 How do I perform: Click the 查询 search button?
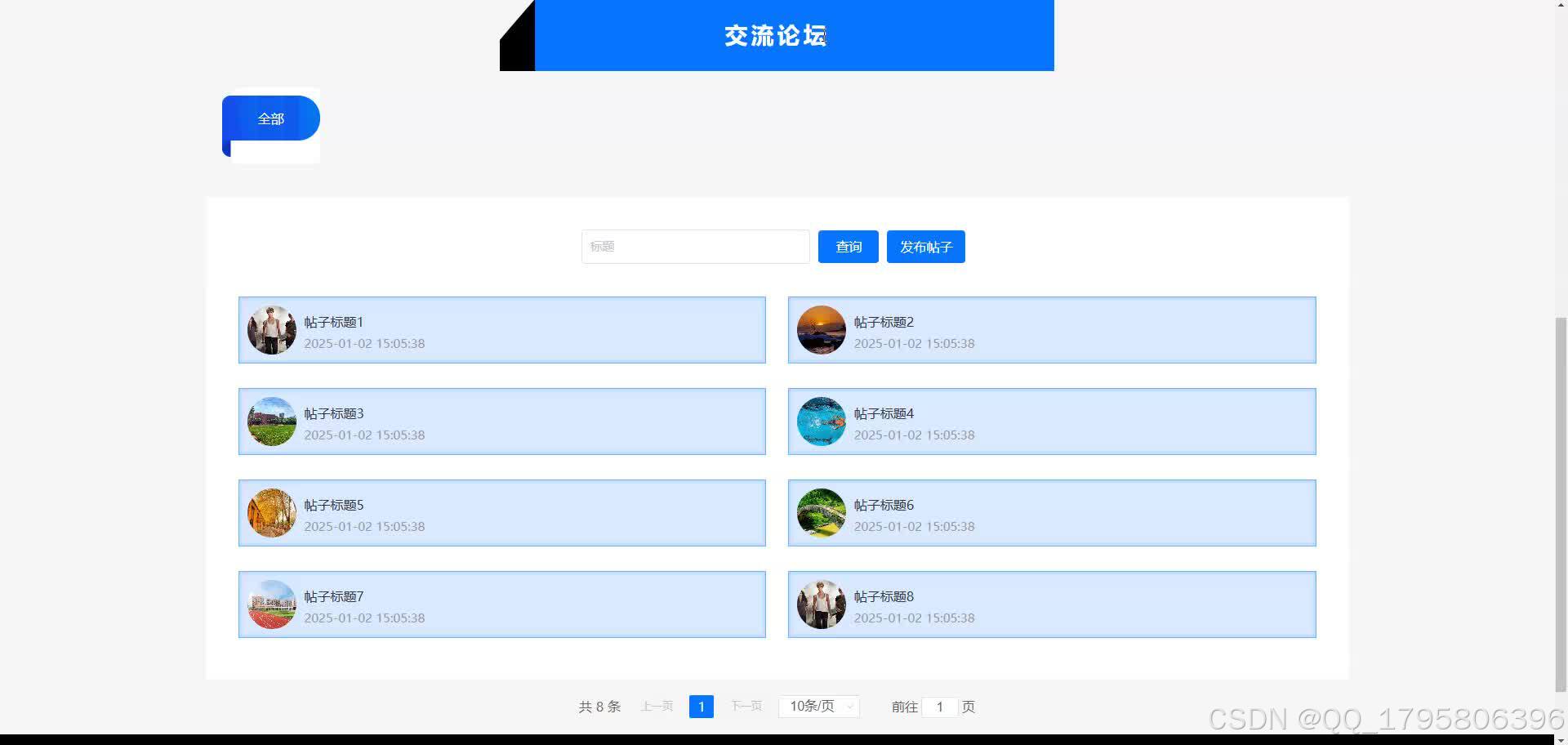pos(848,247)
